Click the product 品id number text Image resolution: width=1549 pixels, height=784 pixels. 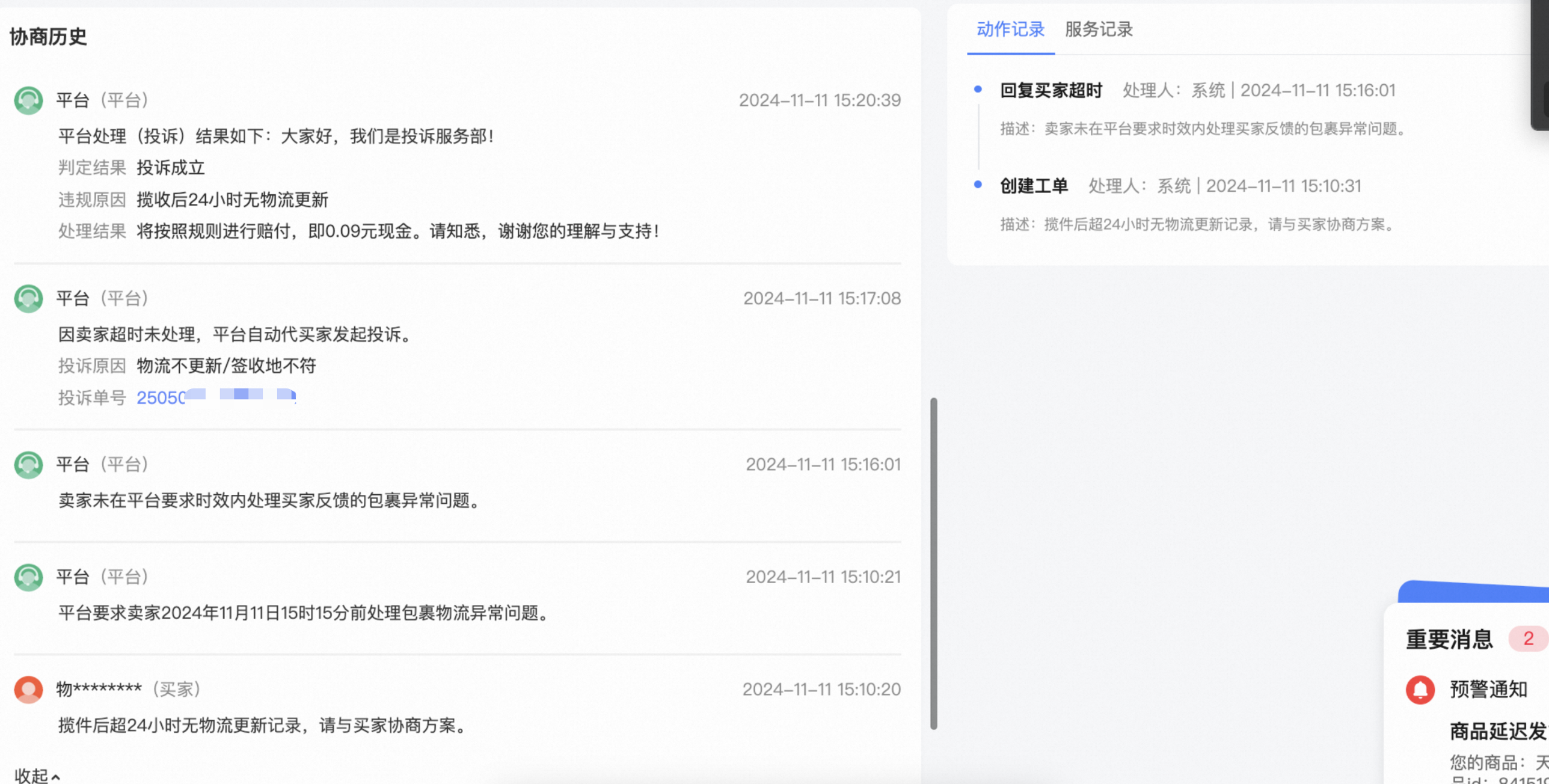(x=1491, y=780)
